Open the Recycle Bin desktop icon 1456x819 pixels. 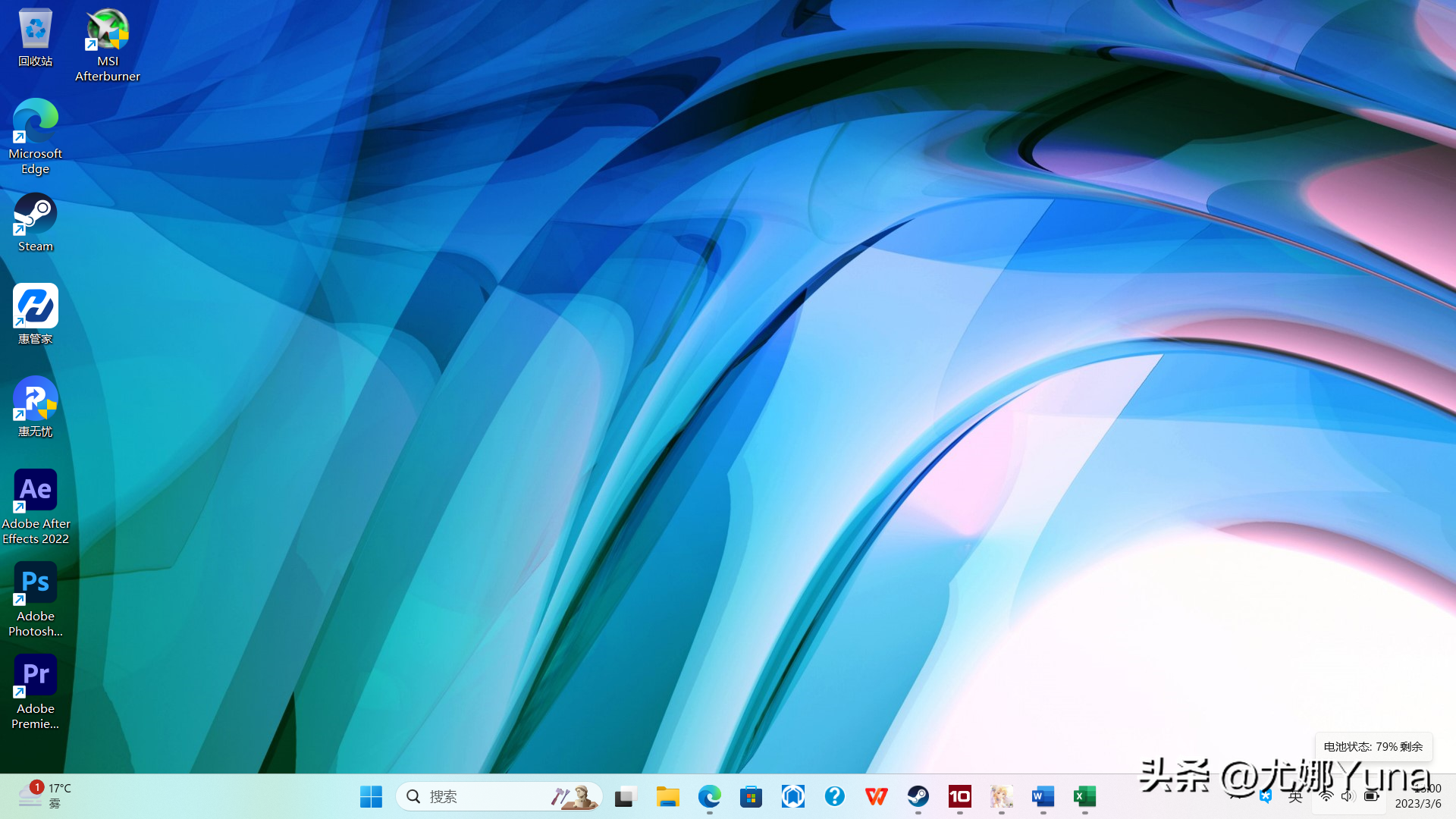(x=35, y=38)
